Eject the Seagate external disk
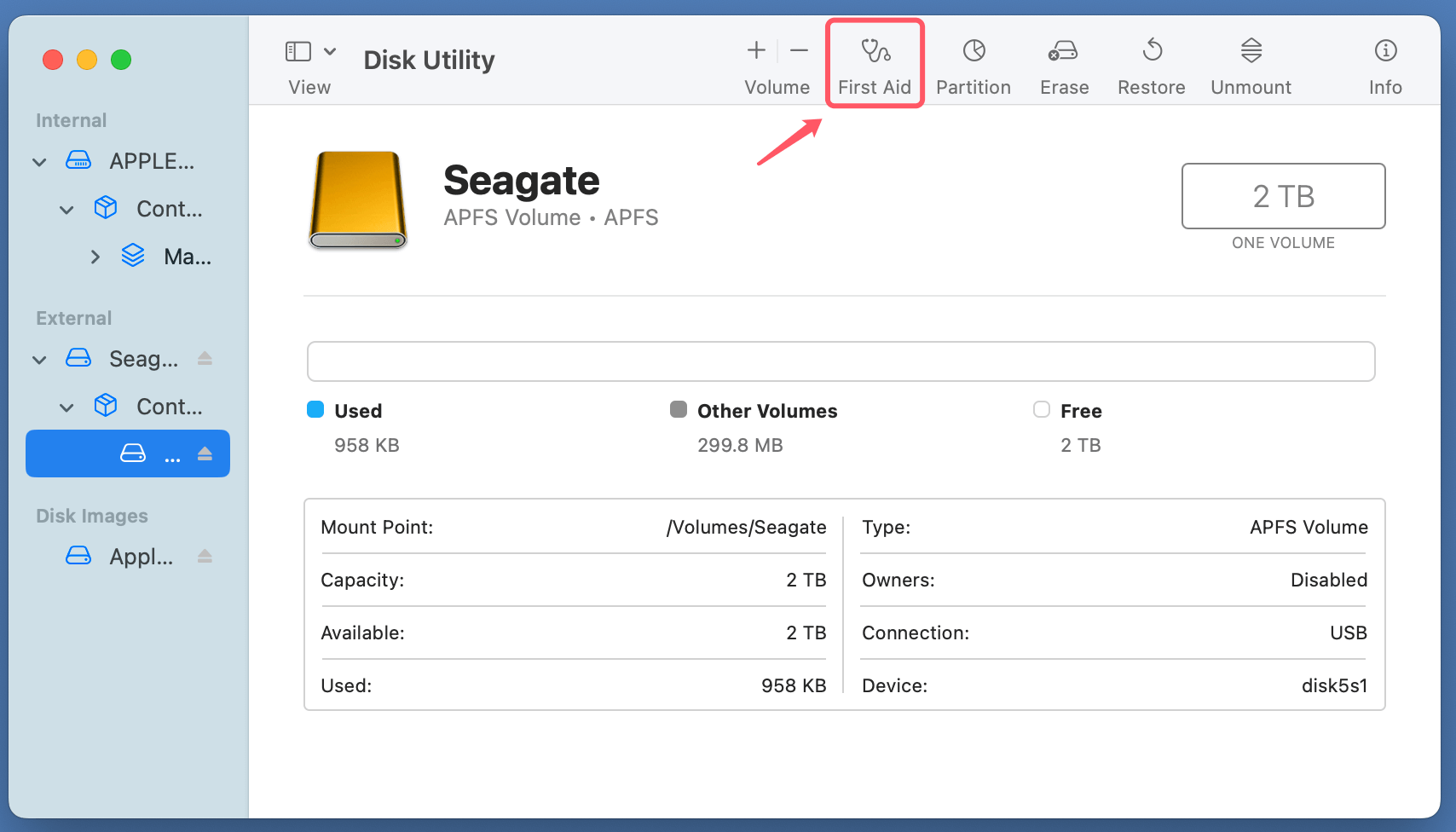Viewport: 1456px width, 832px height. click(205, 359)
